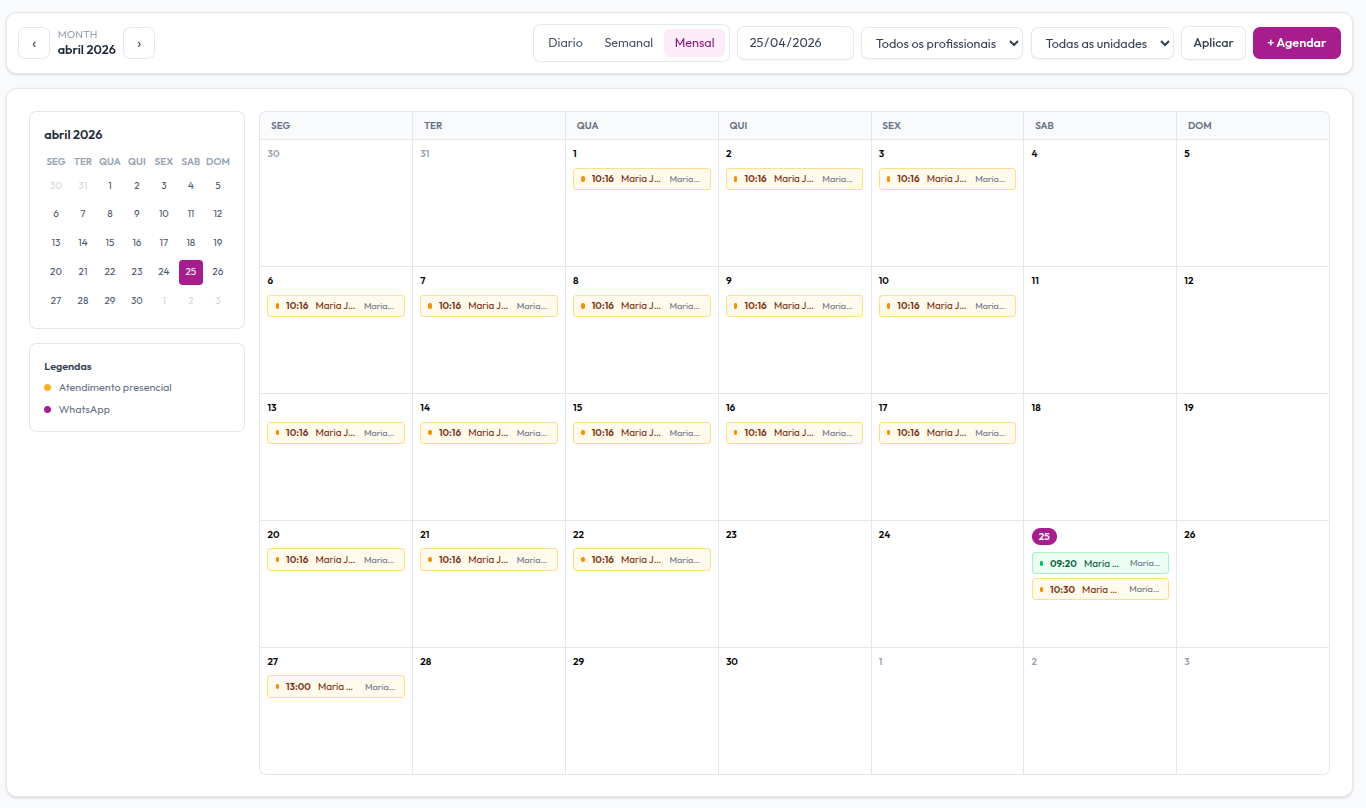
Task: Open the 10:16 appointment on day 22
Action: 641,560
